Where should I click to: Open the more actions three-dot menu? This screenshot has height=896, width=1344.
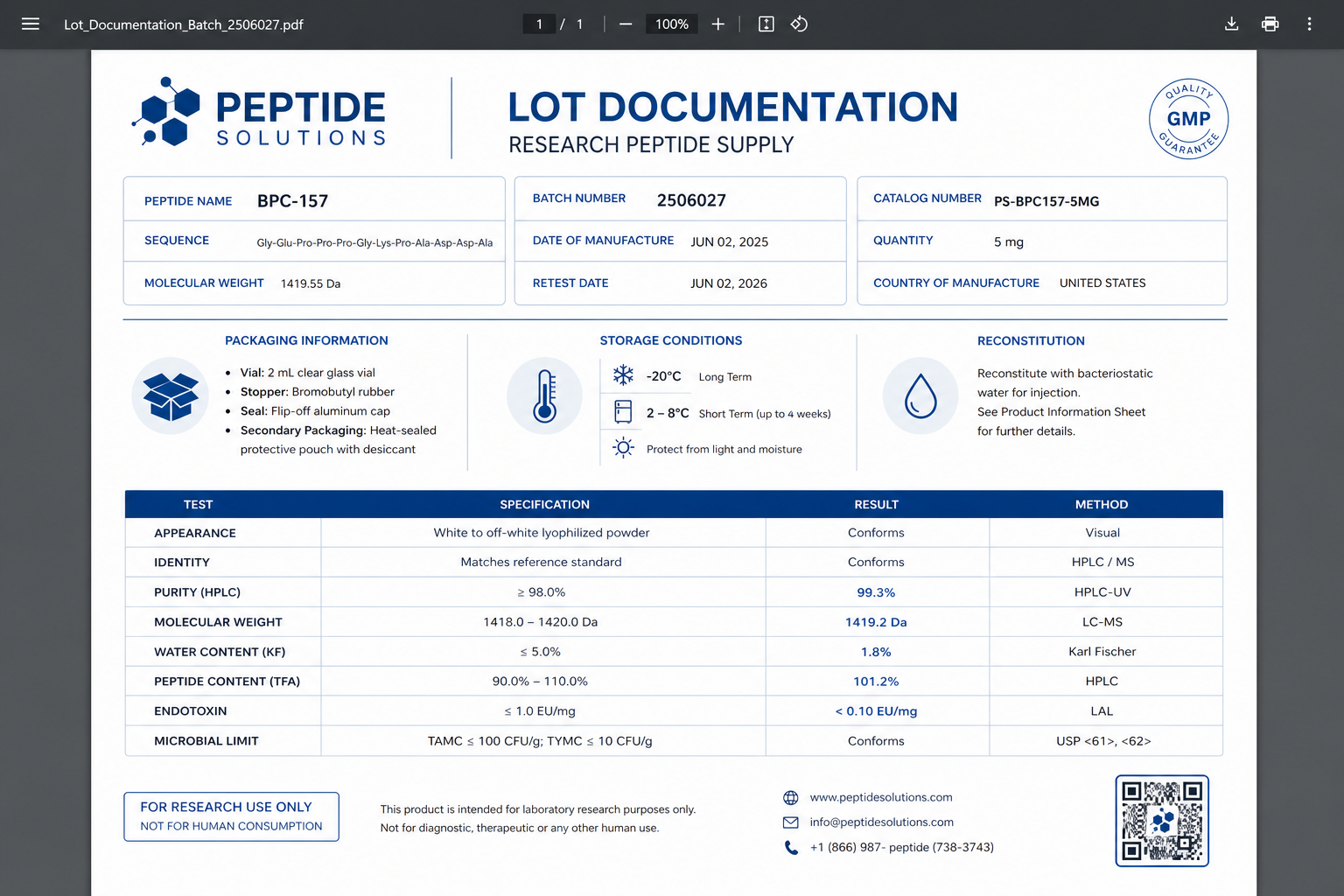coord(1309,24)
